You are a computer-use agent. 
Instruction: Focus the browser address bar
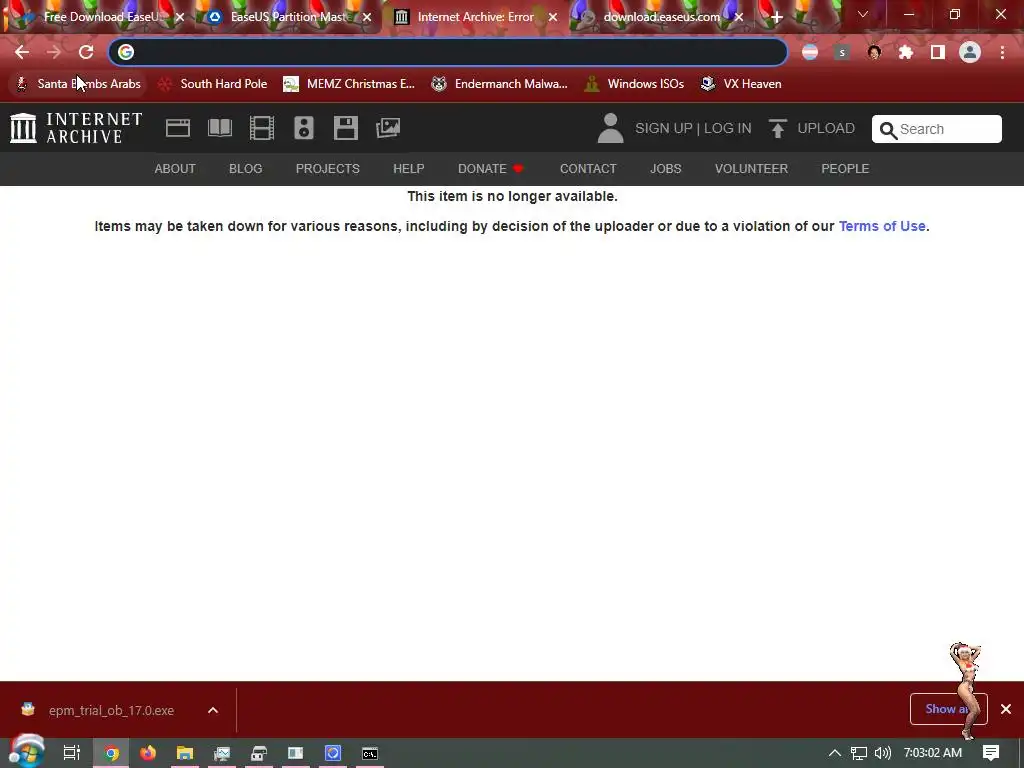pos(448,52)
